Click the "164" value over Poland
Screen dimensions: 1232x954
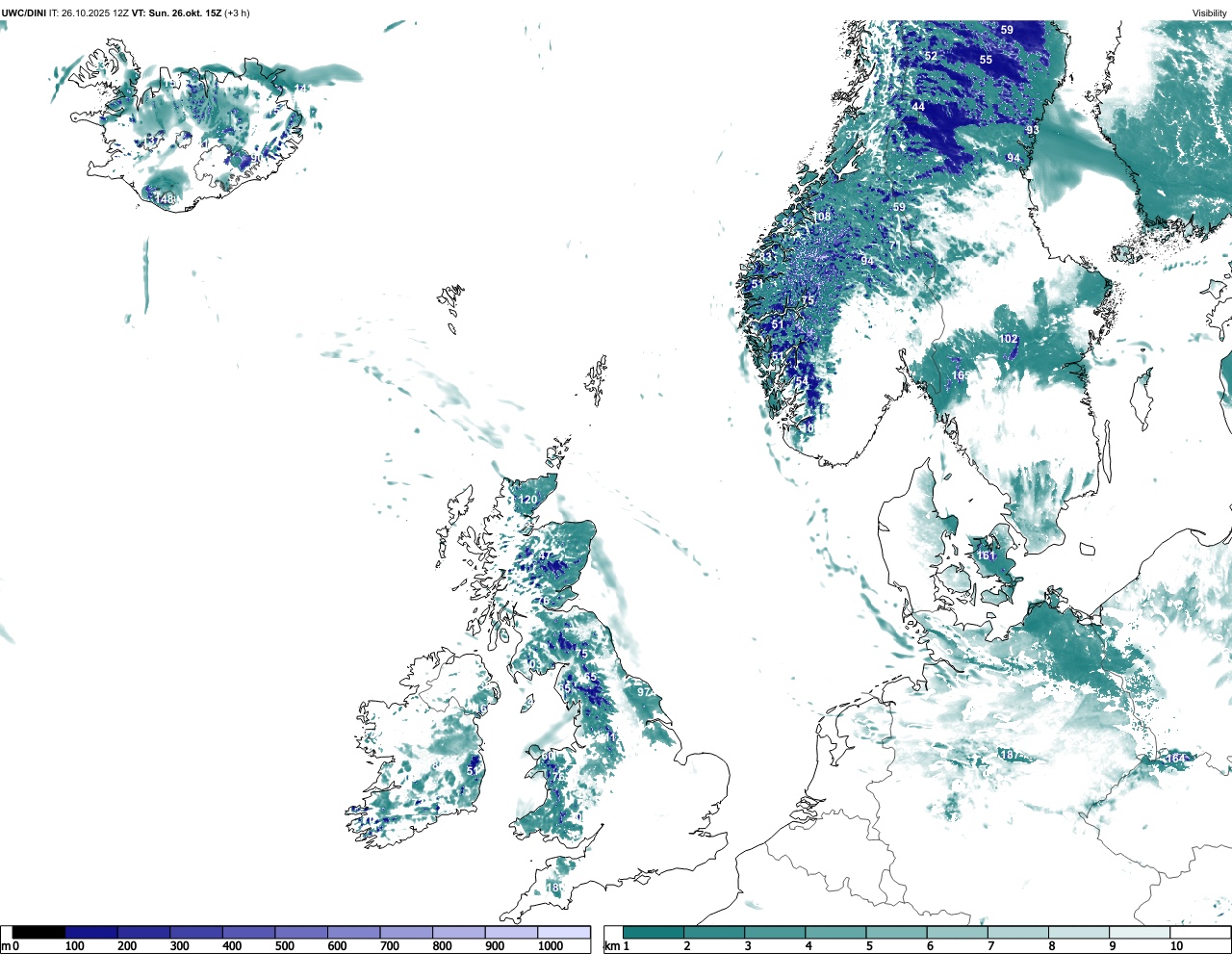coord(1175,759)
